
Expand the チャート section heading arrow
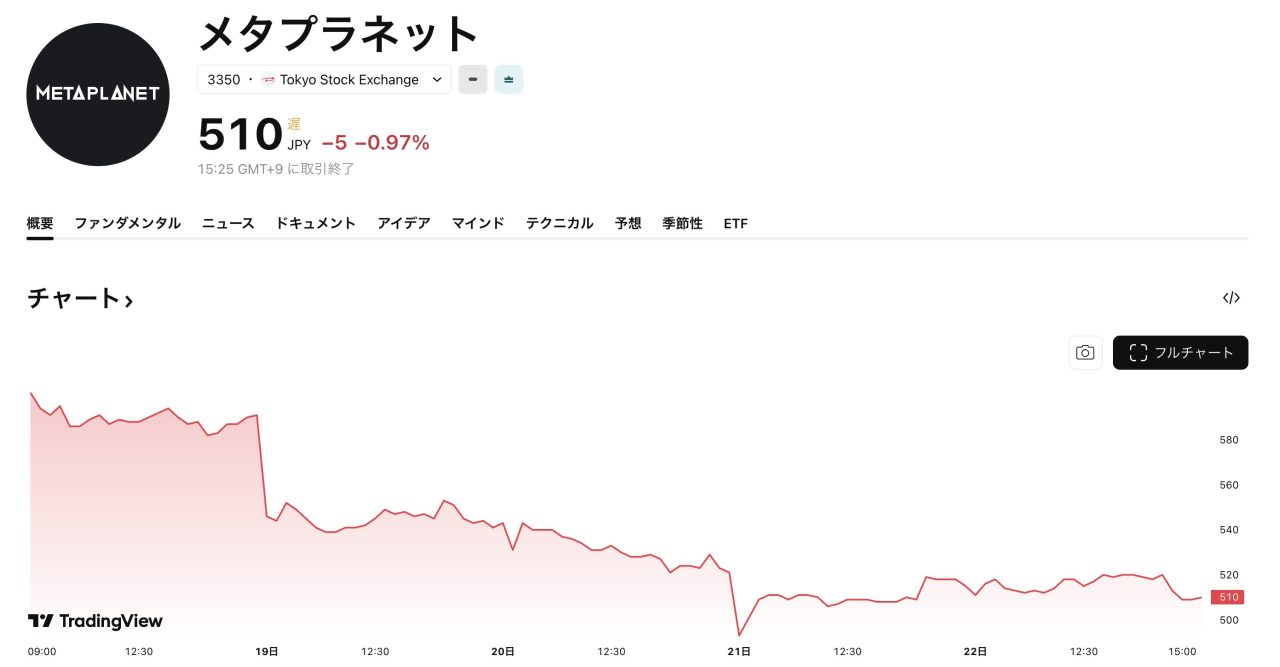pos(129,299)
